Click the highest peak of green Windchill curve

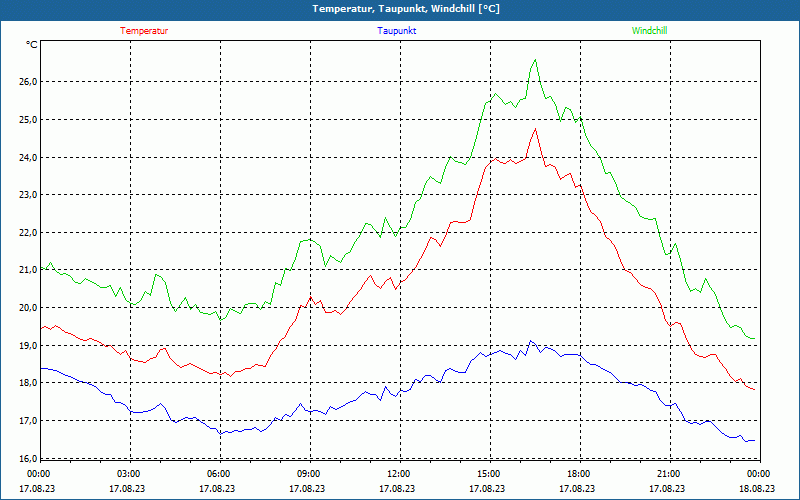pos(535,60)
